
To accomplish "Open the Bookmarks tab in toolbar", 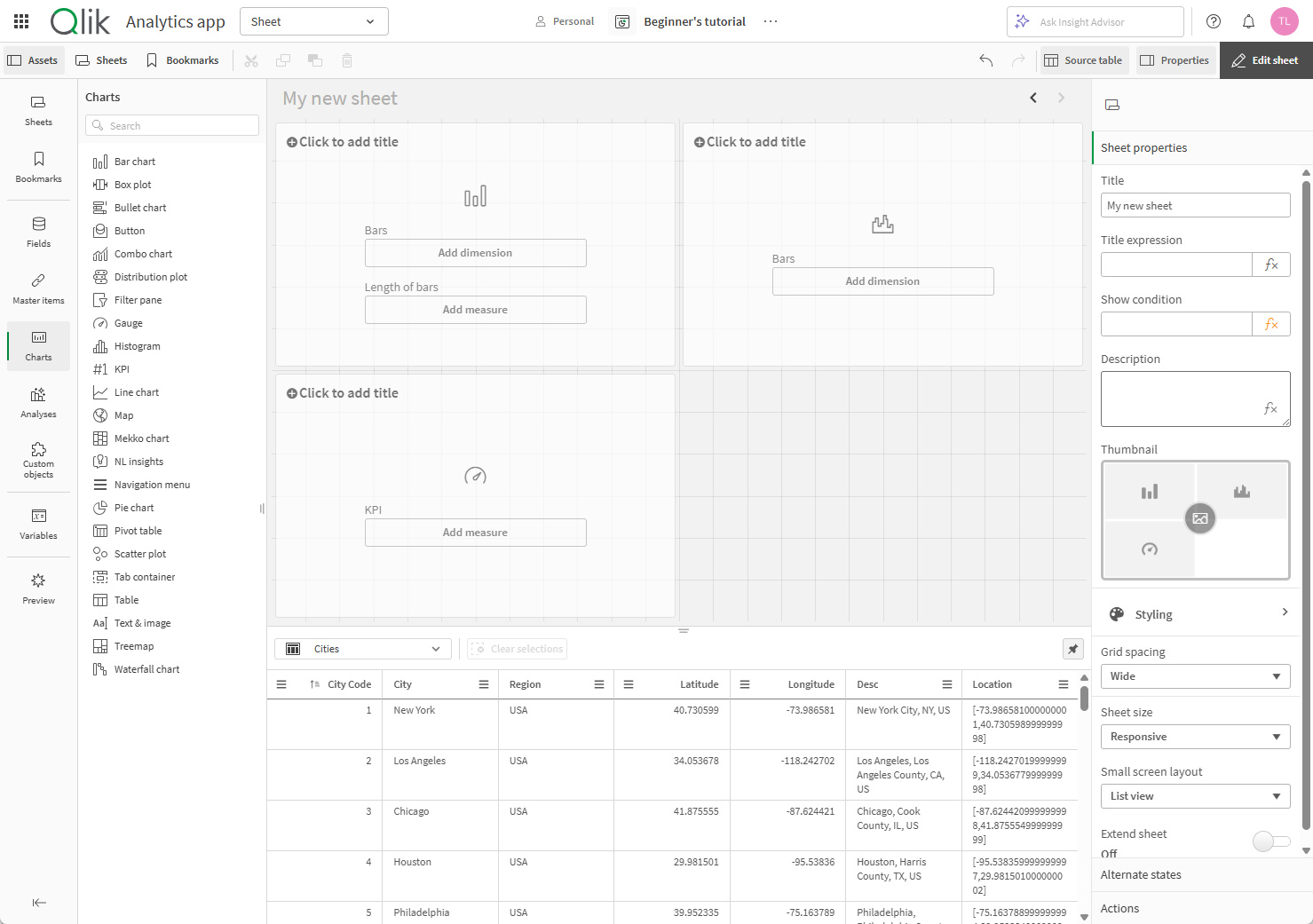I will tap(183, 60).
